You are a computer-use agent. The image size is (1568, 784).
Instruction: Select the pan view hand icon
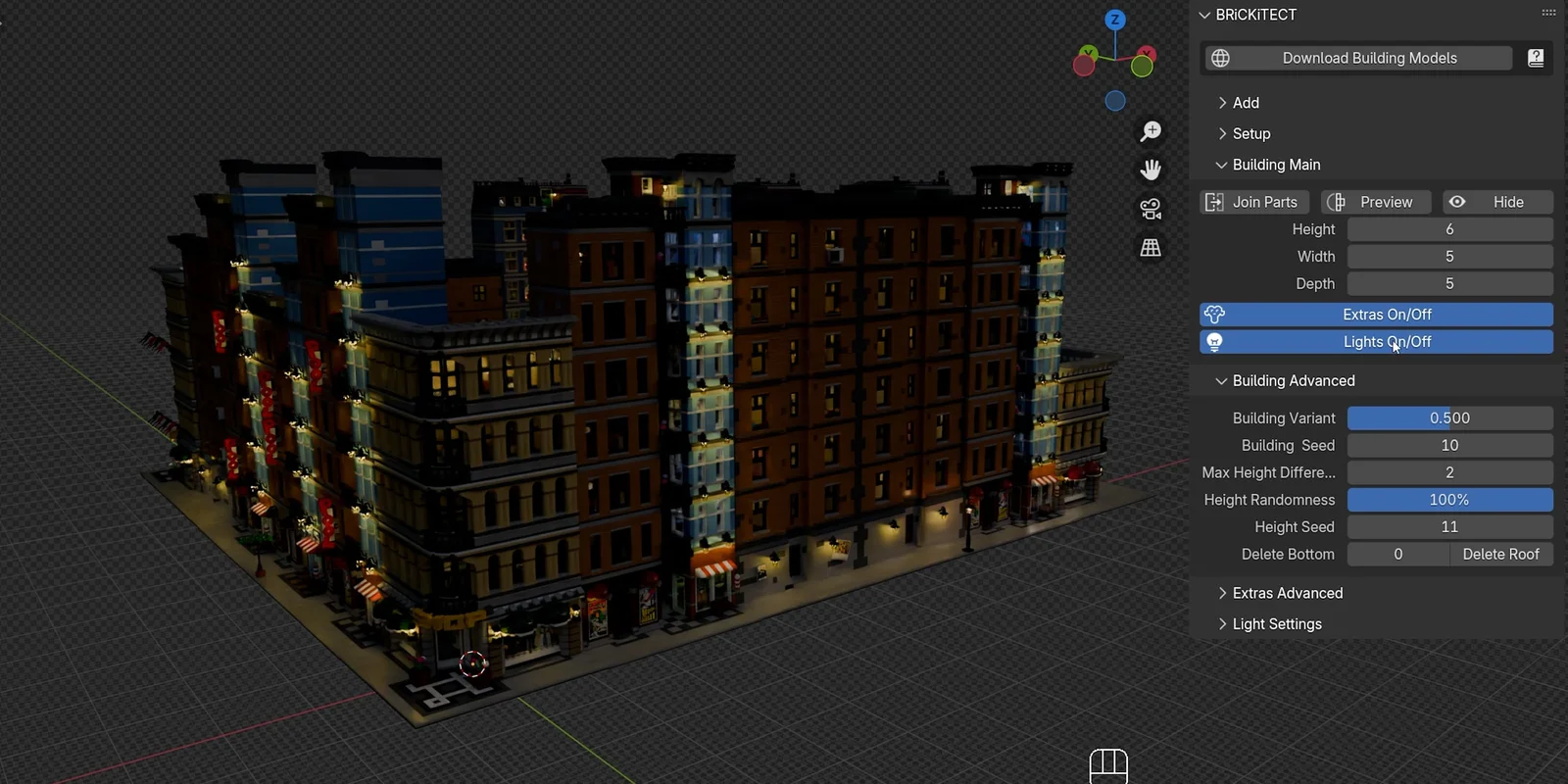pos(1151,170)
